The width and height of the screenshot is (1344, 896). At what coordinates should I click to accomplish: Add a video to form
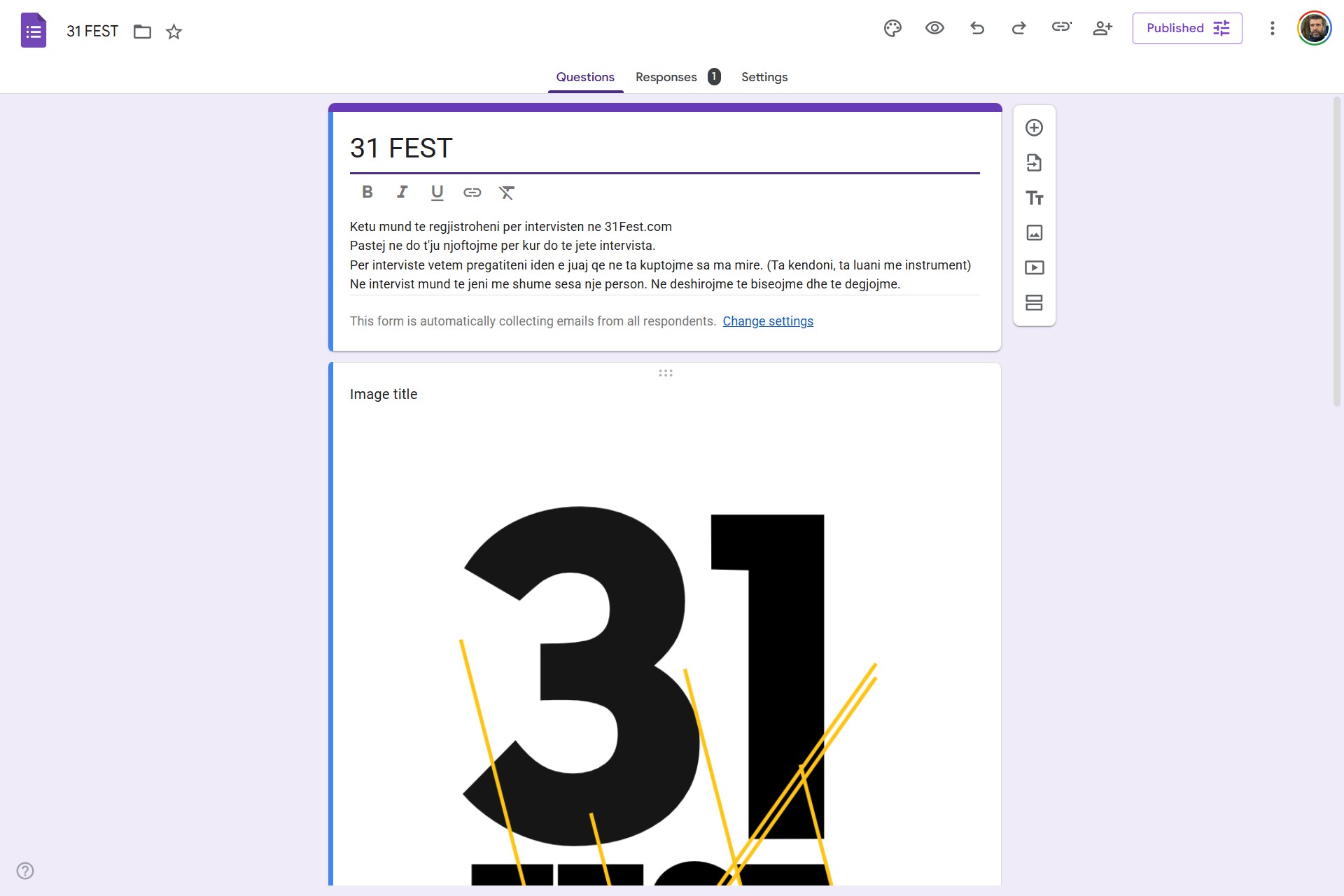pos(1034,268)
